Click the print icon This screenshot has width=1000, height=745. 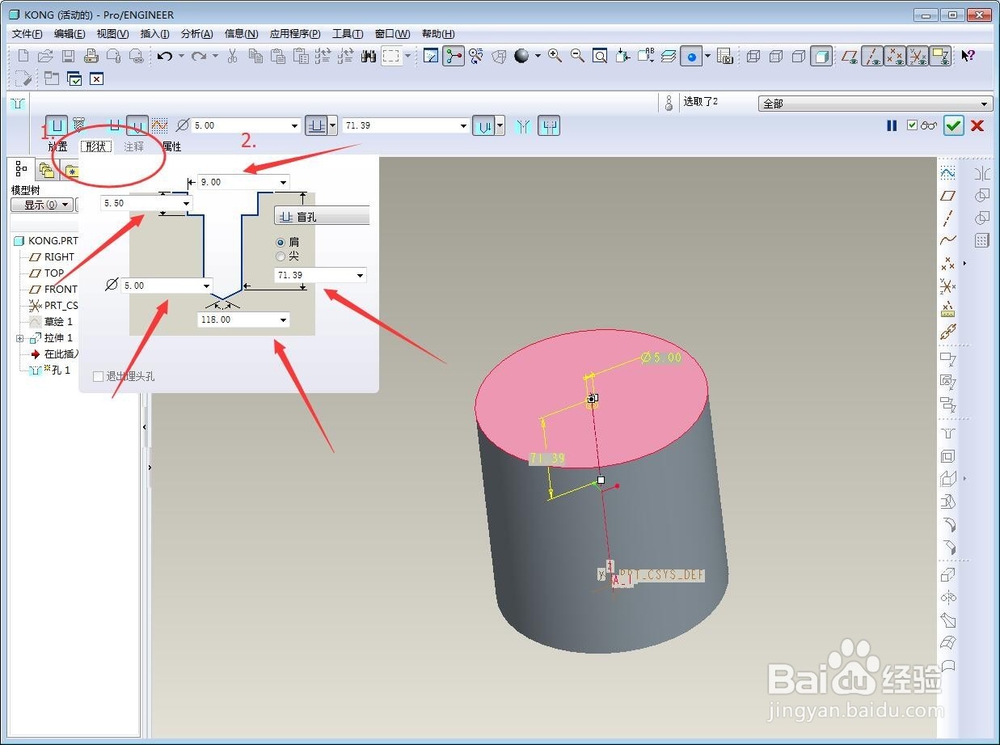click(91, 56)
